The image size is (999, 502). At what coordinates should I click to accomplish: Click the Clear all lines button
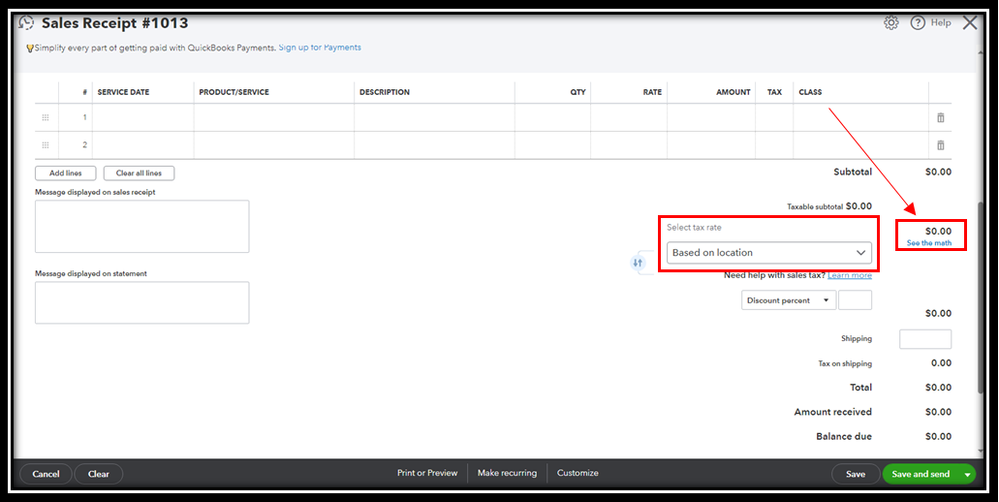[139, 173]
